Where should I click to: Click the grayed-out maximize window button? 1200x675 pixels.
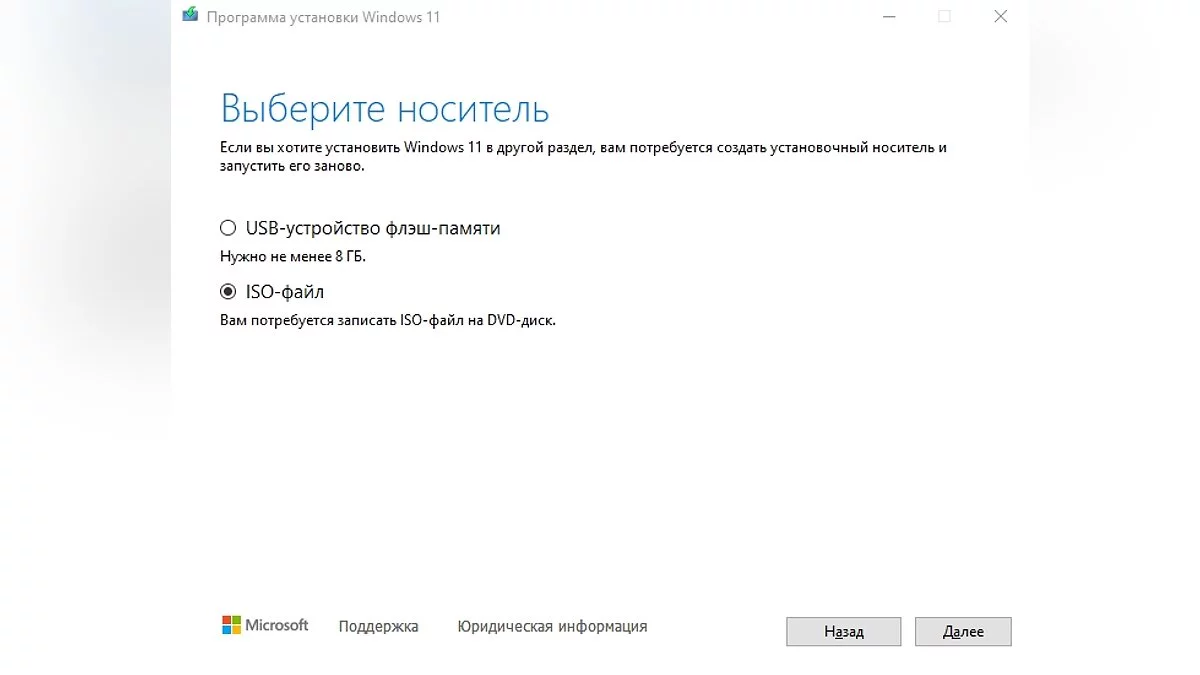(x=944, y=16)
